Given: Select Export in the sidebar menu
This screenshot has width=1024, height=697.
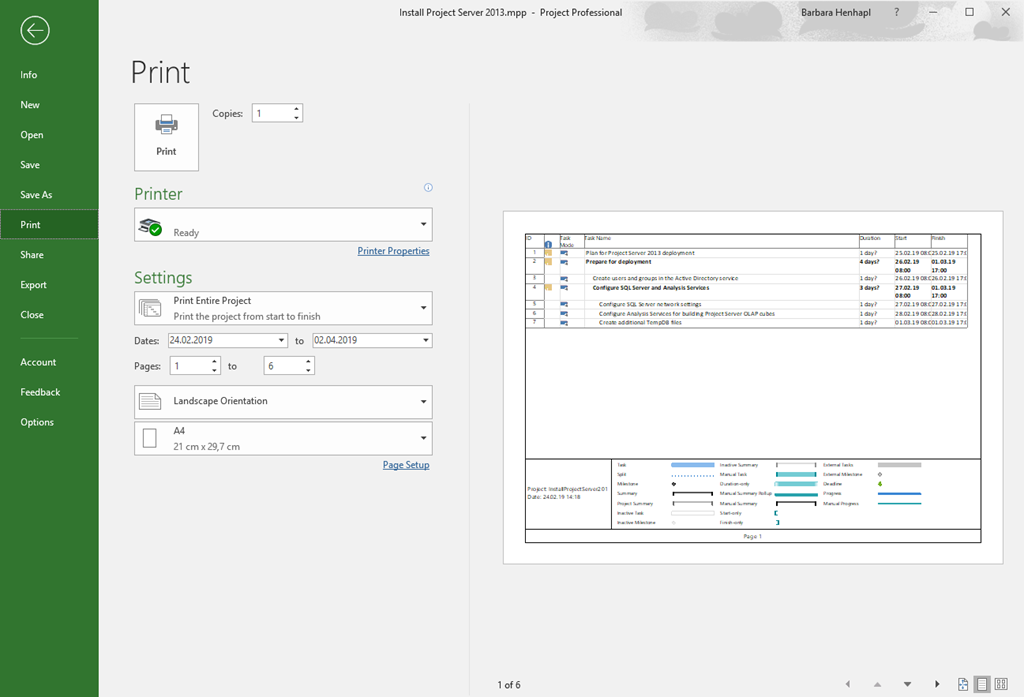Looking at the screenshot, I should pos(34,285).
